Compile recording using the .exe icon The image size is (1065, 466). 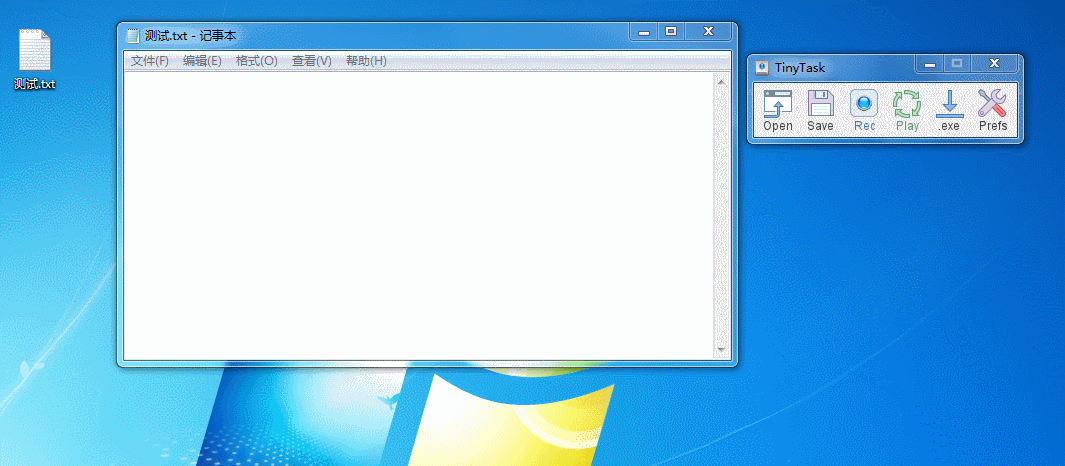click(x=950, y=111)
